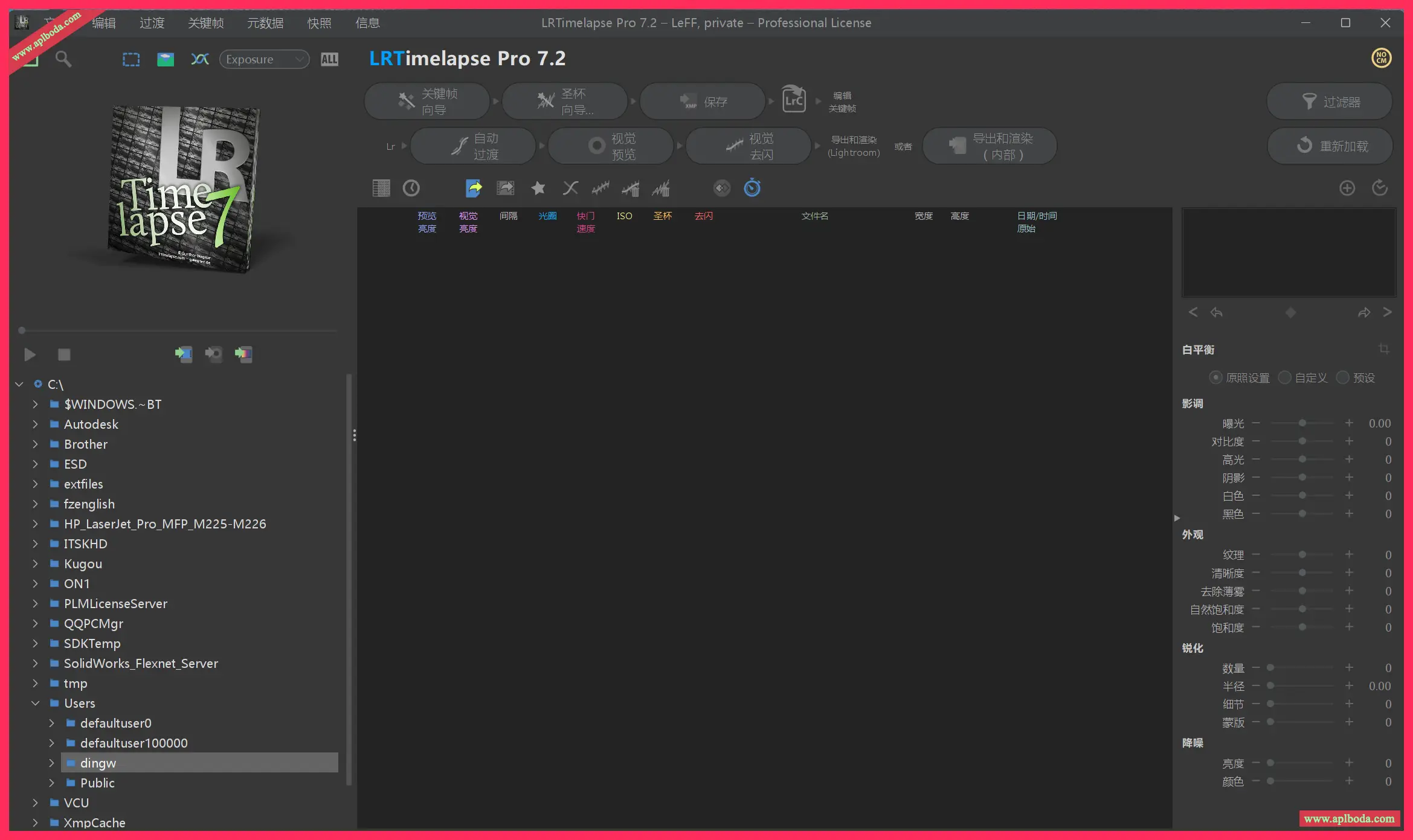Click the NO CM color management icon
The width and height of the screenshot is (1413, 840).
[x=1381, y=58]
